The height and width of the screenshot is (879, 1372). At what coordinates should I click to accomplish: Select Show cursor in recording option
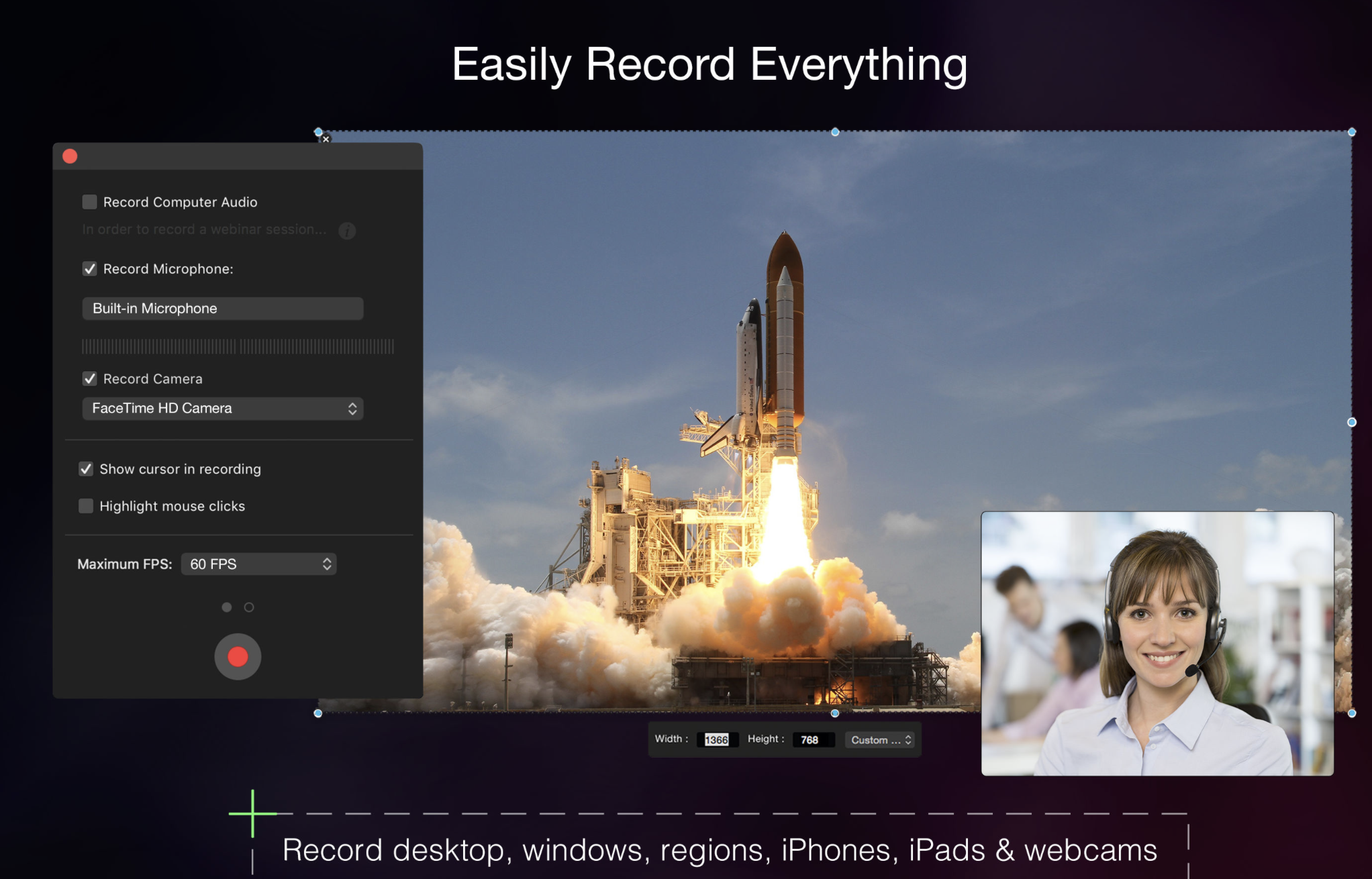(85, 468)
